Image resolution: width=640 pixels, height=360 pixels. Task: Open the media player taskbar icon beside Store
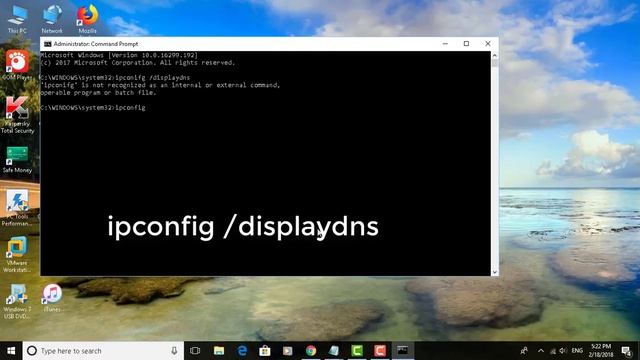288,351
